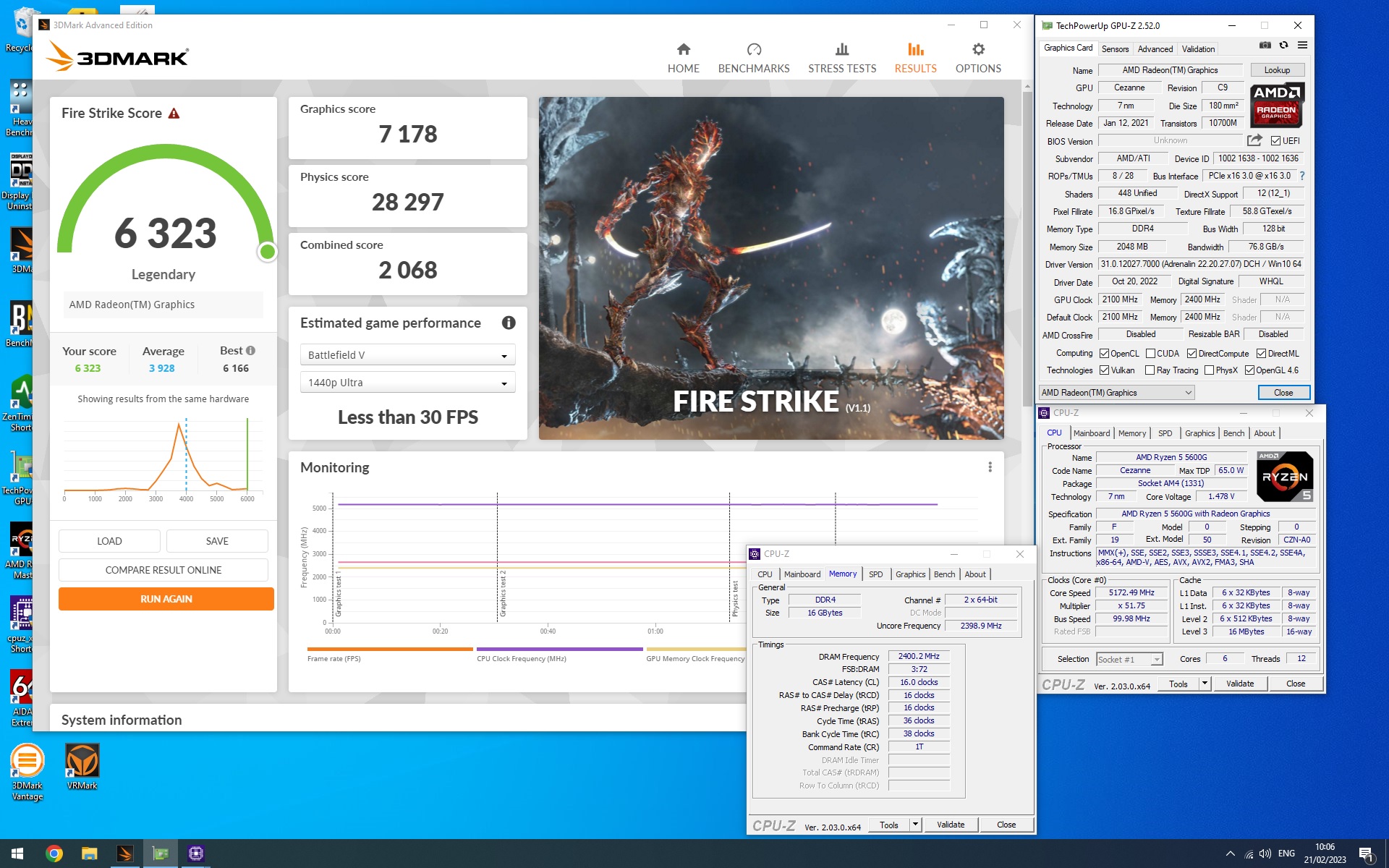Click the Fire Strike Score warning icon
1389x868 pixels.
click(x=174, y=114)
